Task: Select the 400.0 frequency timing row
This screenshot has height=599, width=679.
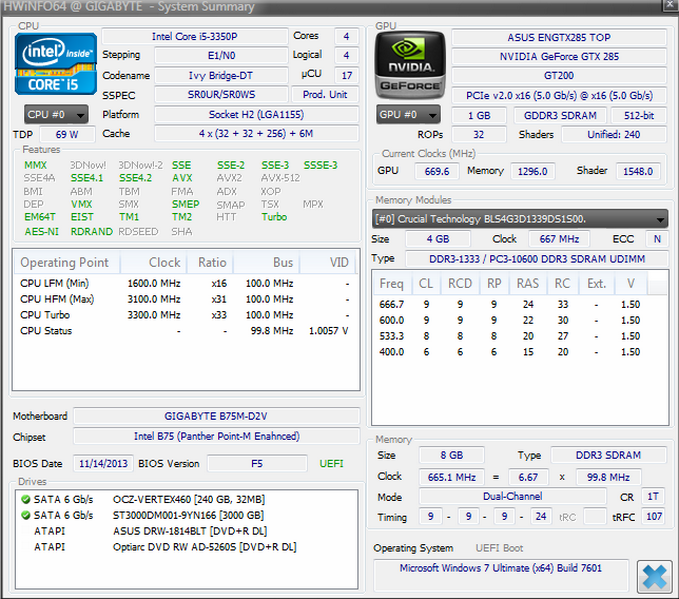Action: click(x=520, y=352)
